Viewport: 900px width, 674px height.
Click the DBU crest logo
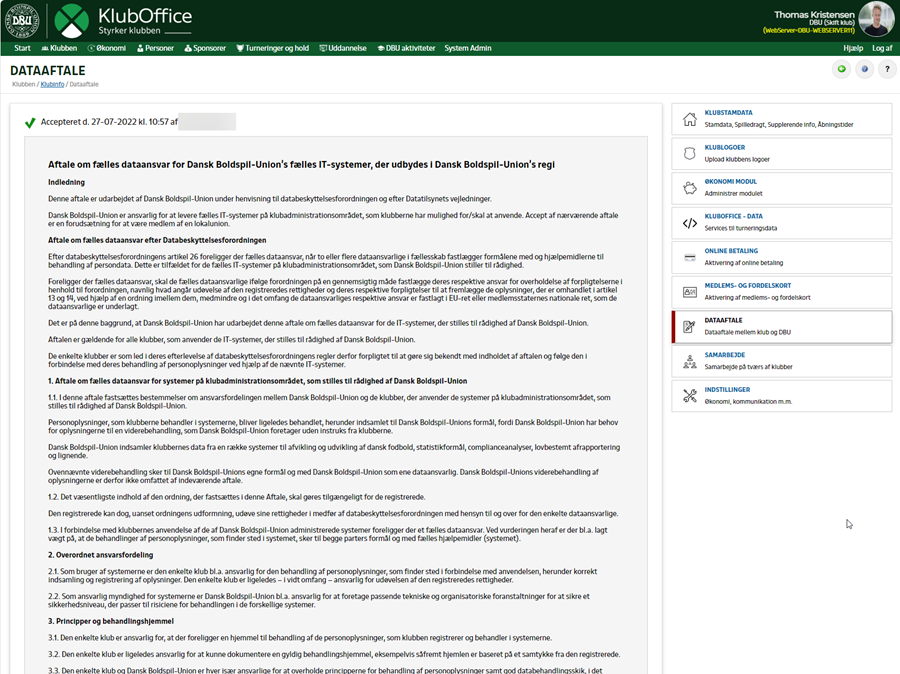tap(22, 20)
